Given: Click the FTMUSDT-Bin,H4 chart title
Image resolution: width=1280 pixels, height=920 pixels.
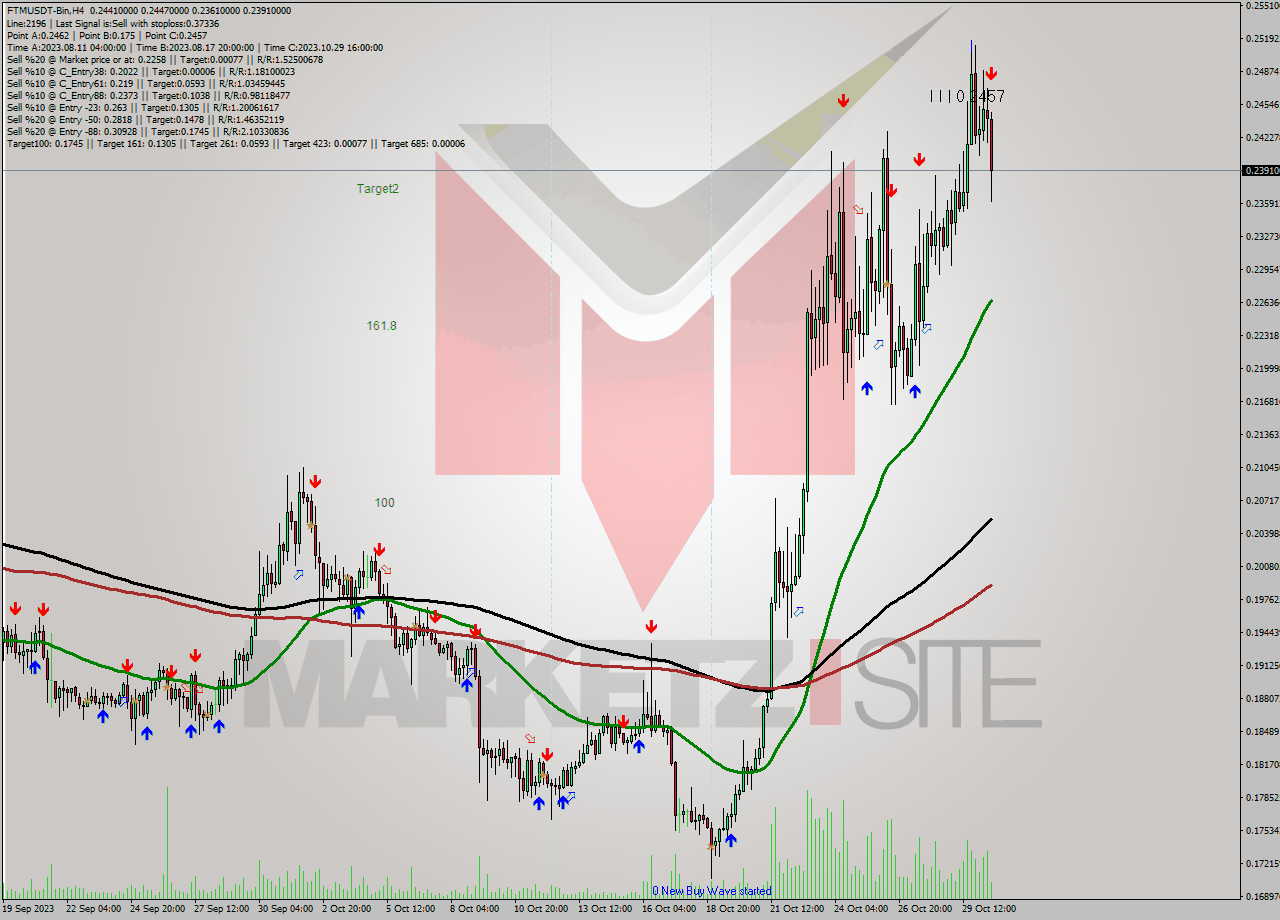Looking at the screenshot, I should point(44,11).
